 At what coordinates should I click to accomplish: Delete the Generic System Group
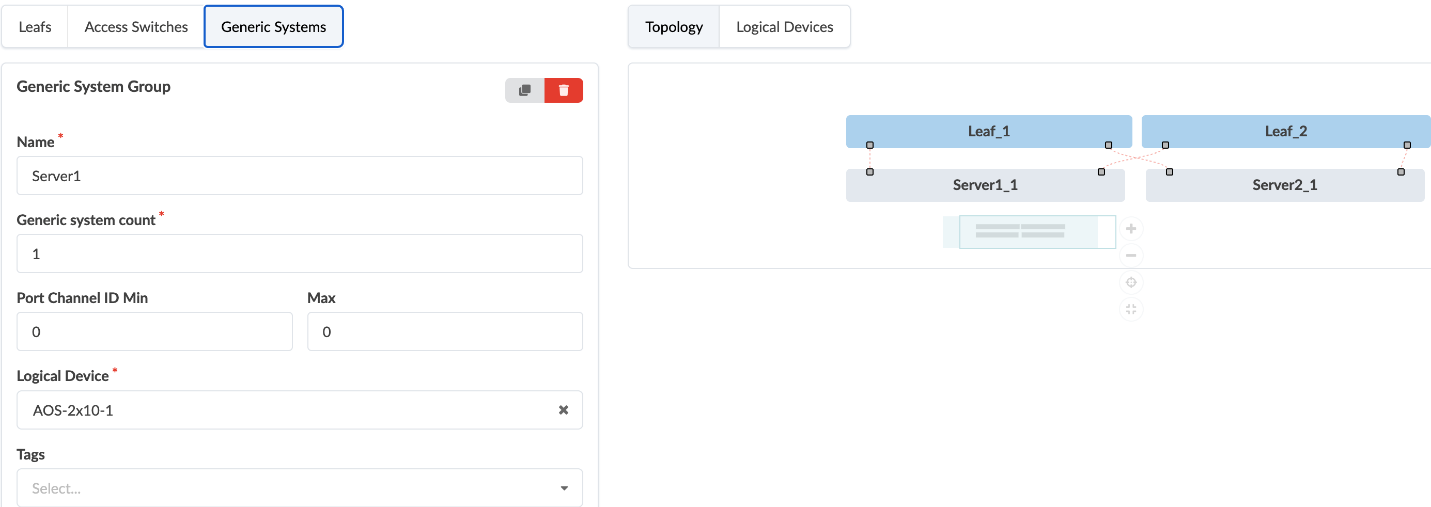564,91
